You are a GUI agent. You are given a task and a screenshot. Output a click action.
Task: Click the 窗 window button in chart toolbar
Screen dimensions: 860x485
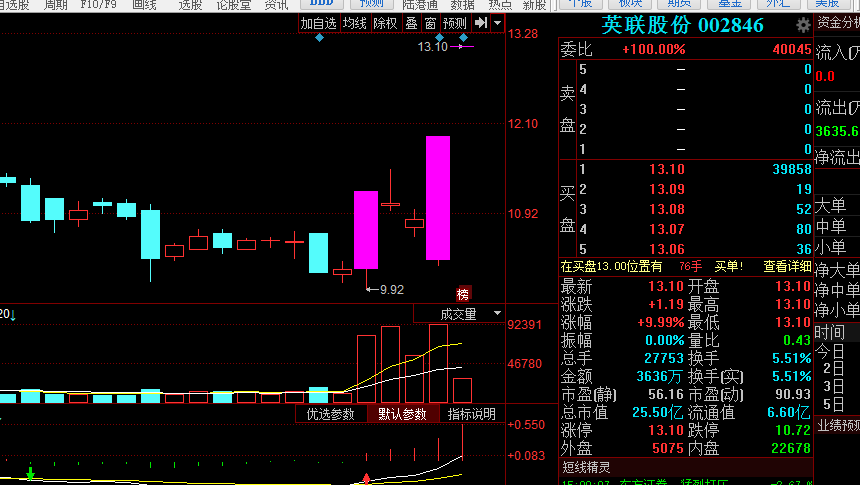click(429, 23)
